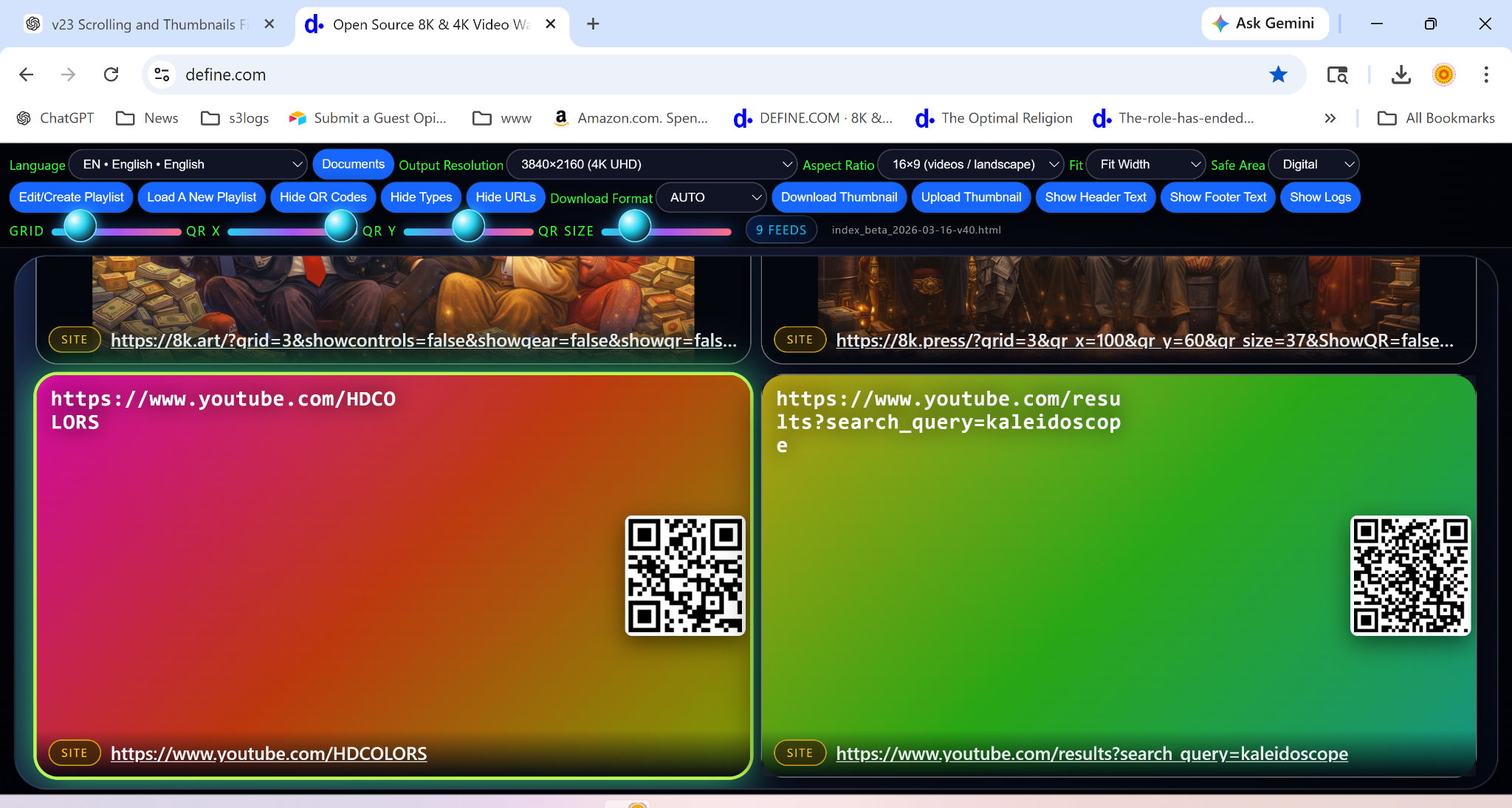Click the QR SIZE slider knob
Screen dimensions: 1512x808
tap(634, 226)
